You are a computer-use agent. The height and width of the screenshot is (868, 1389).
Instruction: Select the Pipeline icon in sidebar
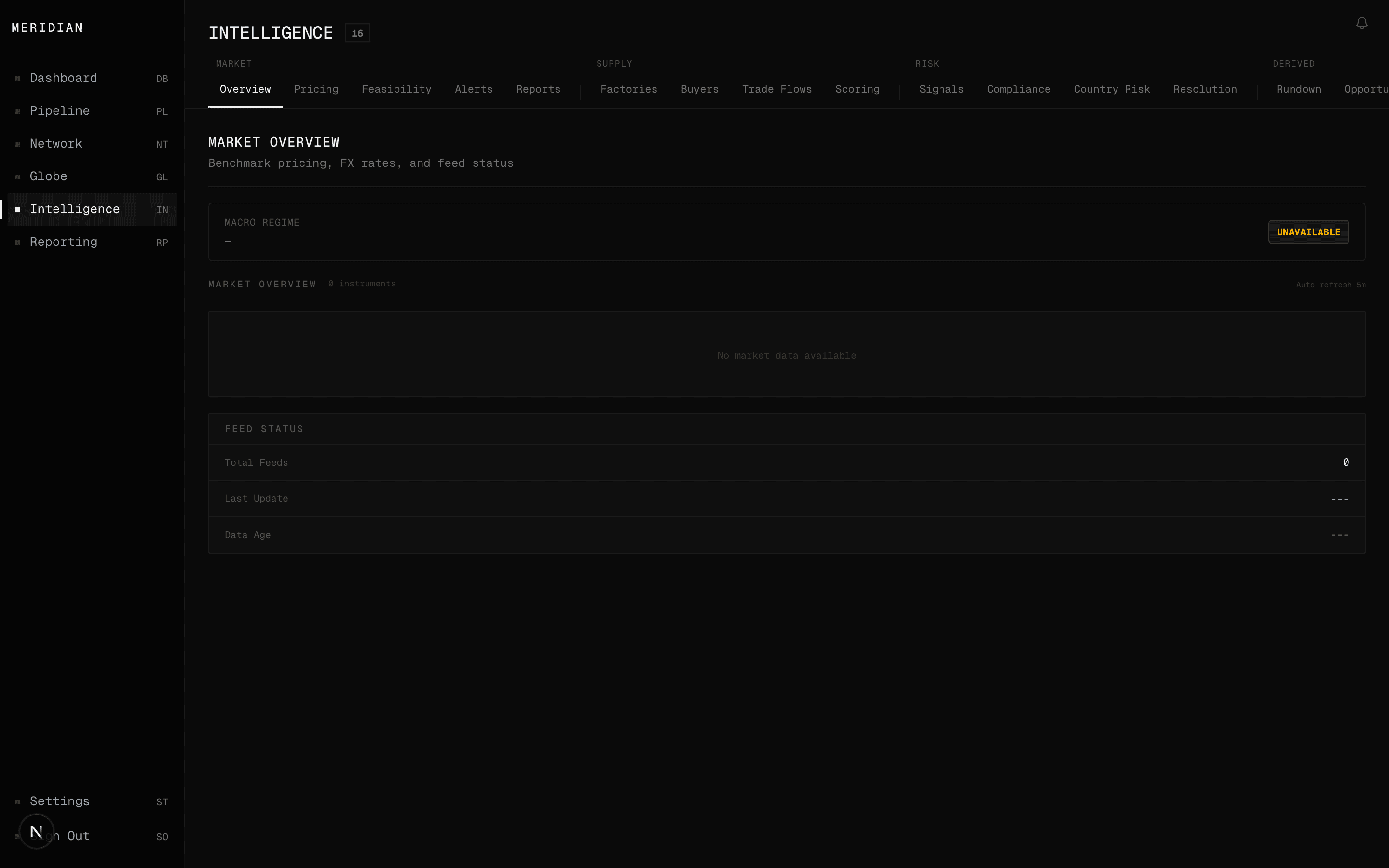18,111
